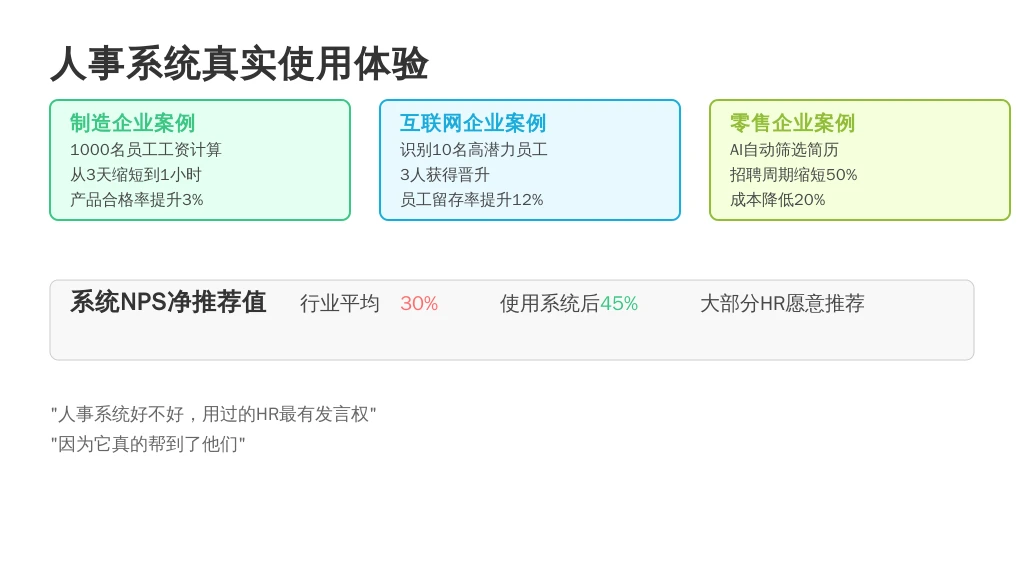
Task: Click the line 产品合格率提升3%
Action: [137, 200]
